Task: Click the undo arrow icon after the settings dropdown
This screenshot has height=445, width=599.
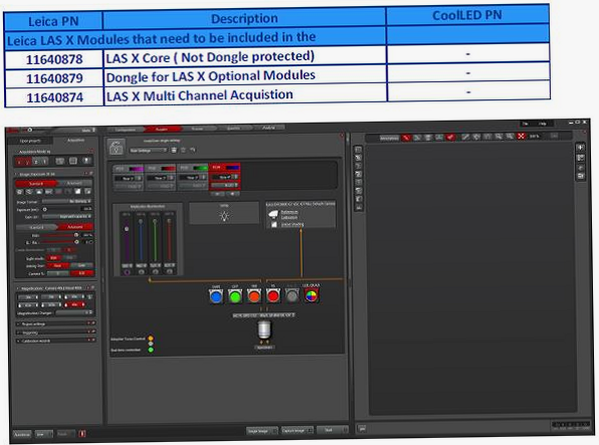Action: click(193, 150)
